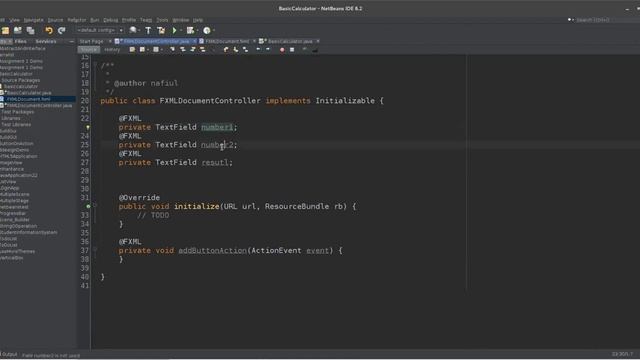Open the Navigate menu
This screenshot has height=360, width=640.
[x=33, y=20]
